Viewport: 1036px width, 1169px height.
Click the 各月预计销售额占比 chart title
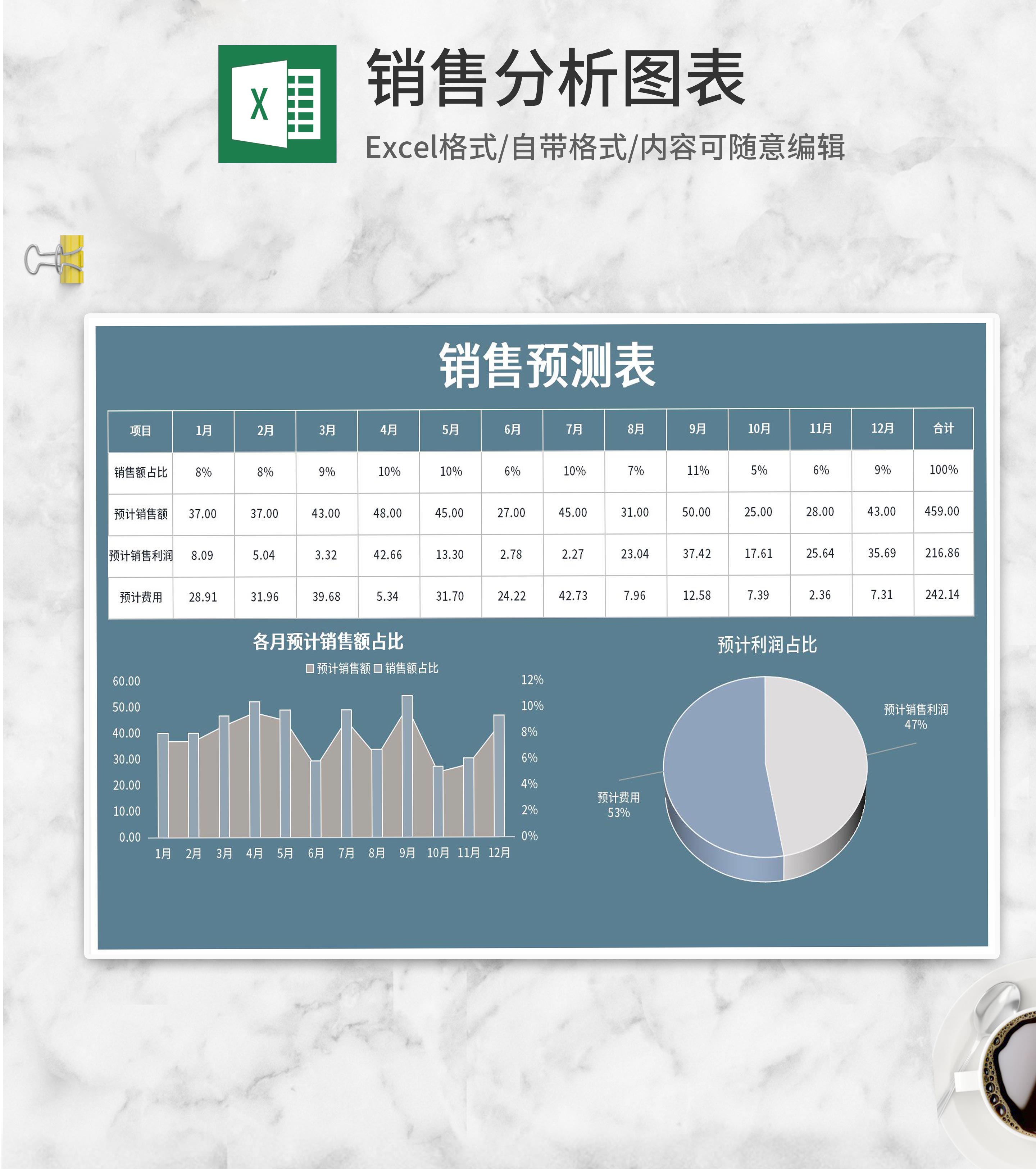click(x=328, y=642)
